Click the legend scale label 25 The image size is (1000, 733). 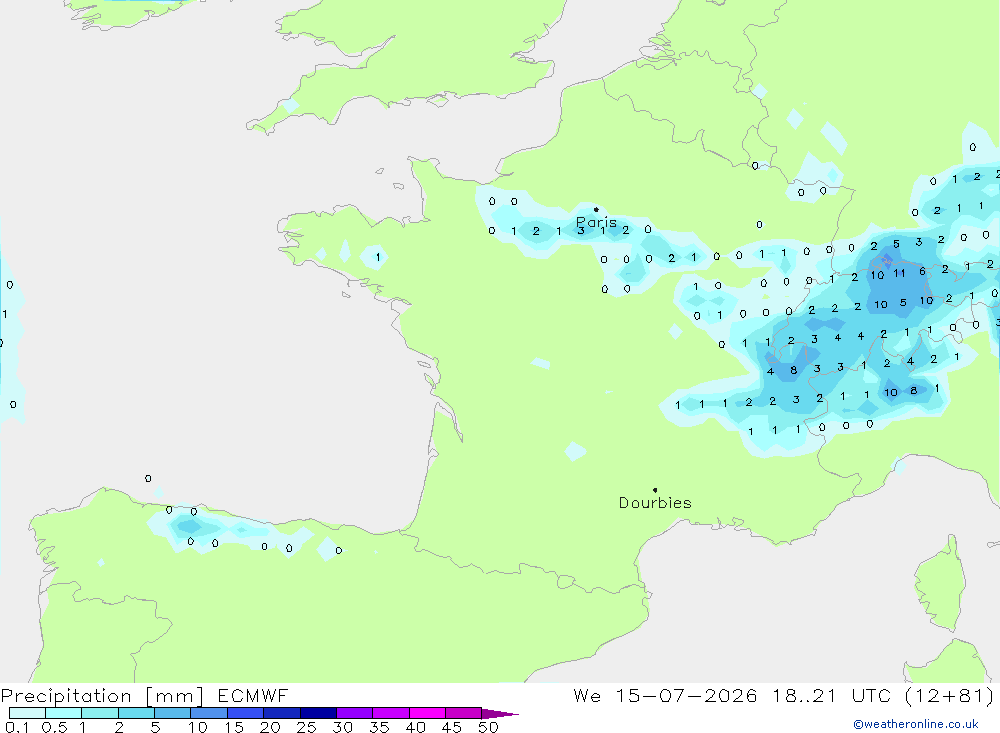point(306,727)
